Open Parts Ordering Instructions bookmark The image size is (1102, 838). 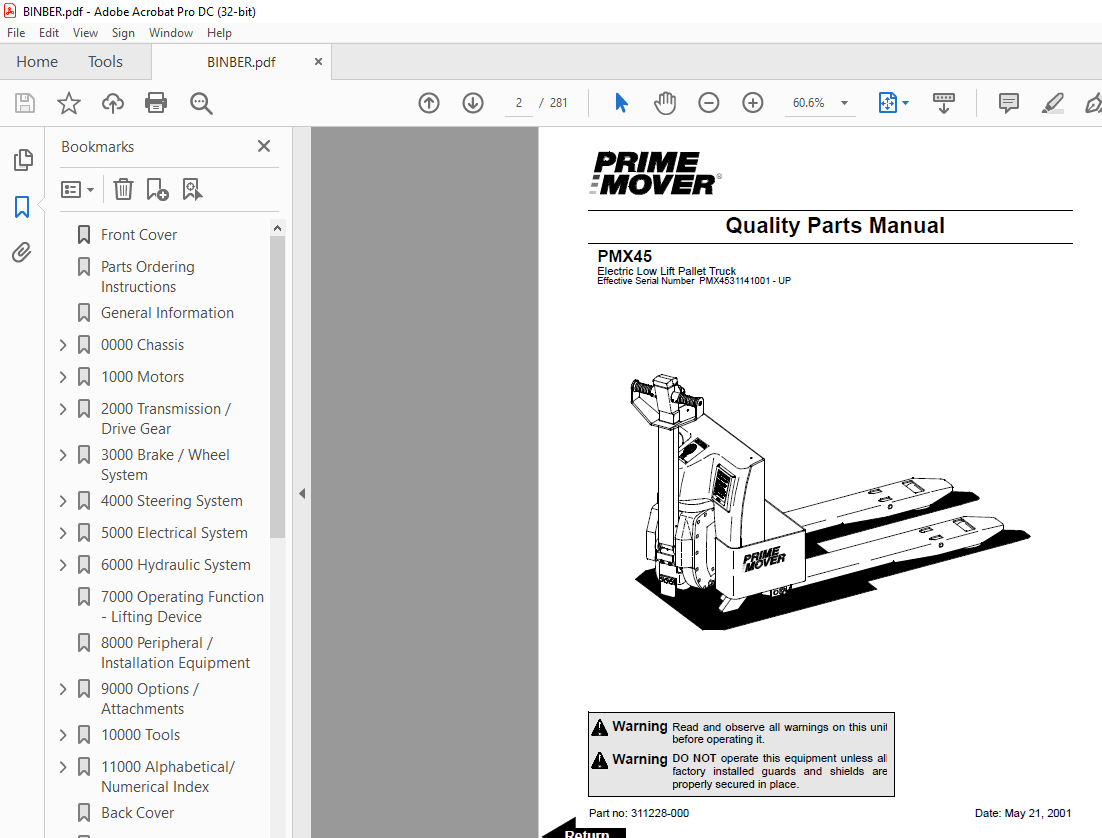click(x=148, y=277)
